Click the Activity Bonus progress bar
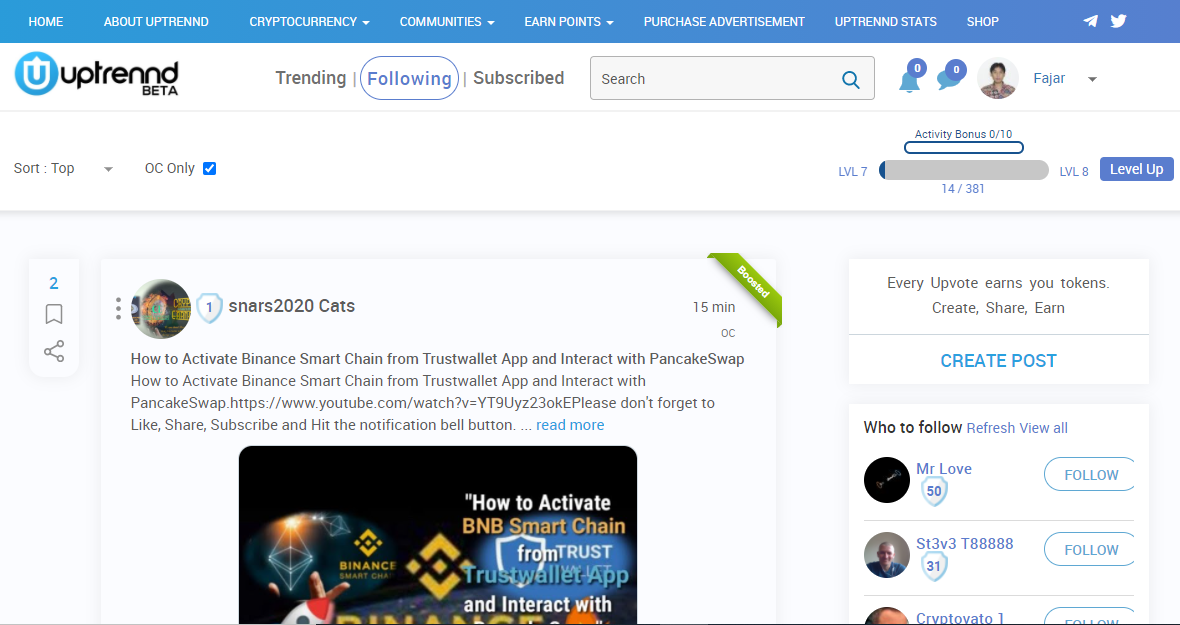1180x625 pixels. point(963,147)
